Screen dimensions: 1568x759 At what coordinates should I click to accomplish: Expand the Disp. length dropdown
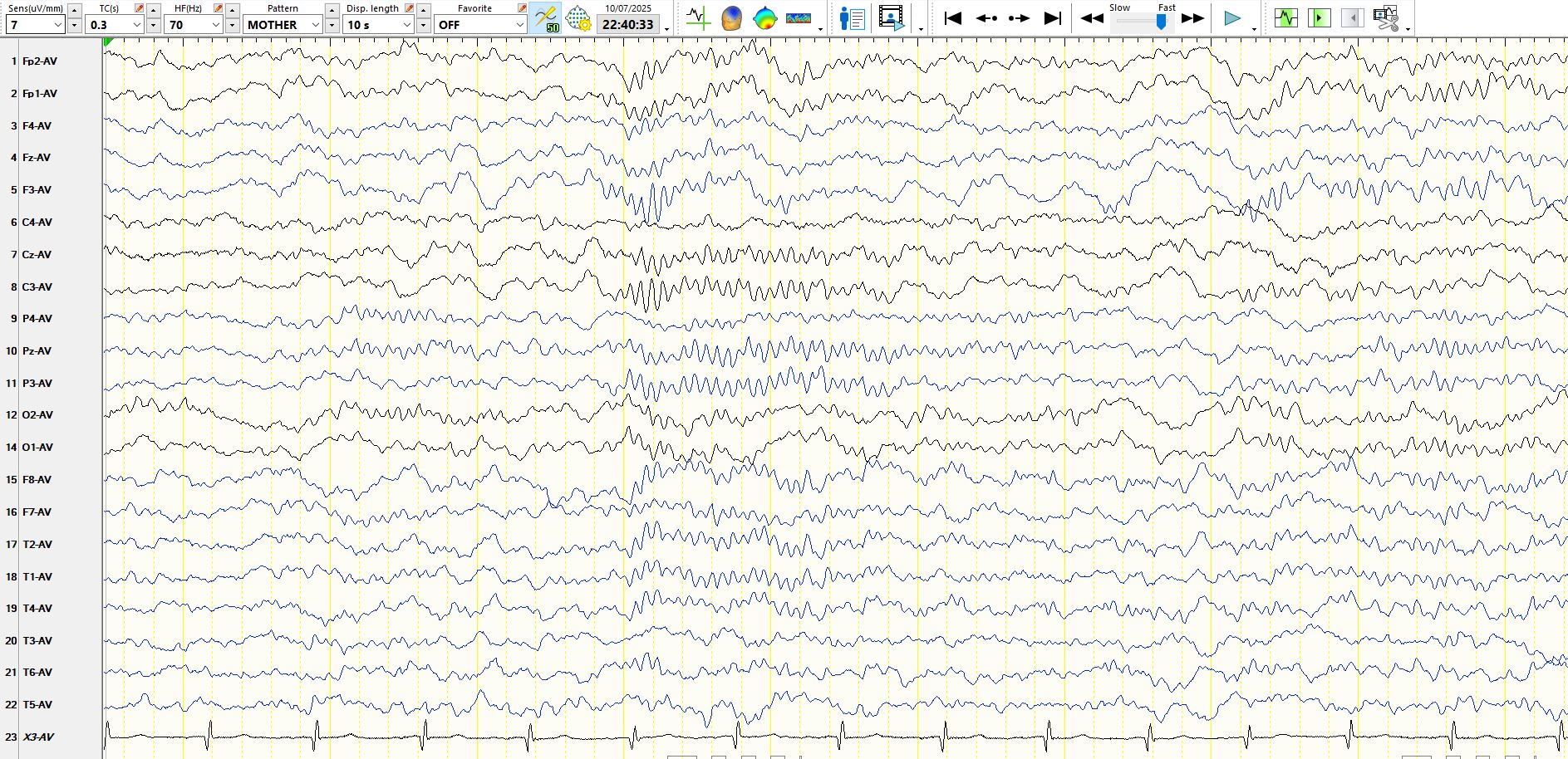coord(406,25)
